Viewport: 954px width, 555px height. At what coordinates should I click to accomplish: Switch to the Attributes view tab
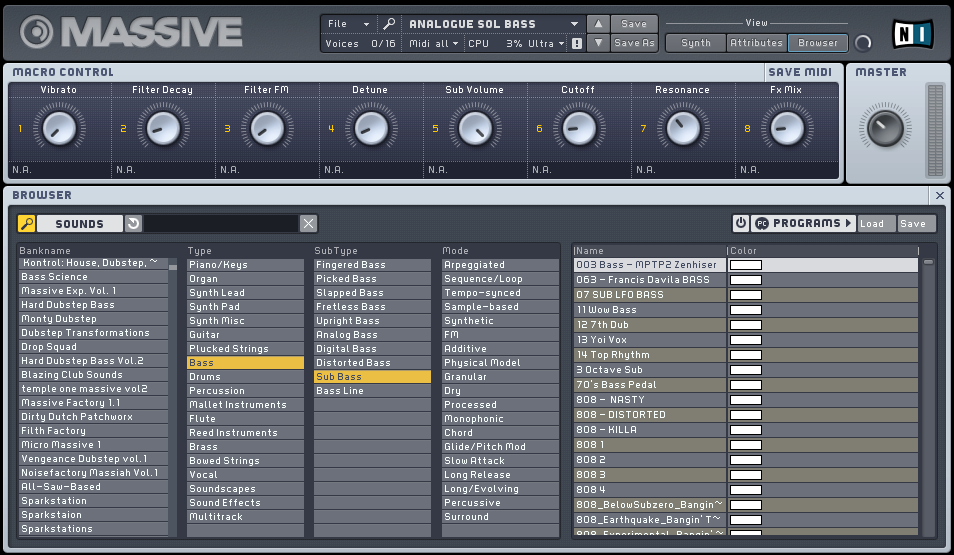756,43
